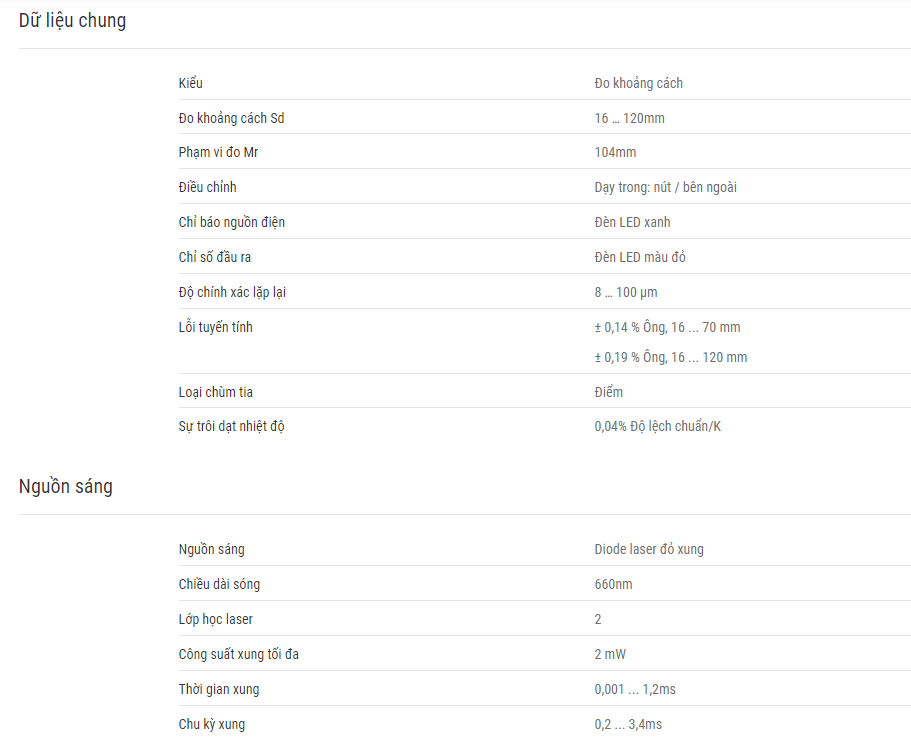Click the "Điều chỉnh" row label
The width and height of the screenshot is (911, 752).
[207, 187]
